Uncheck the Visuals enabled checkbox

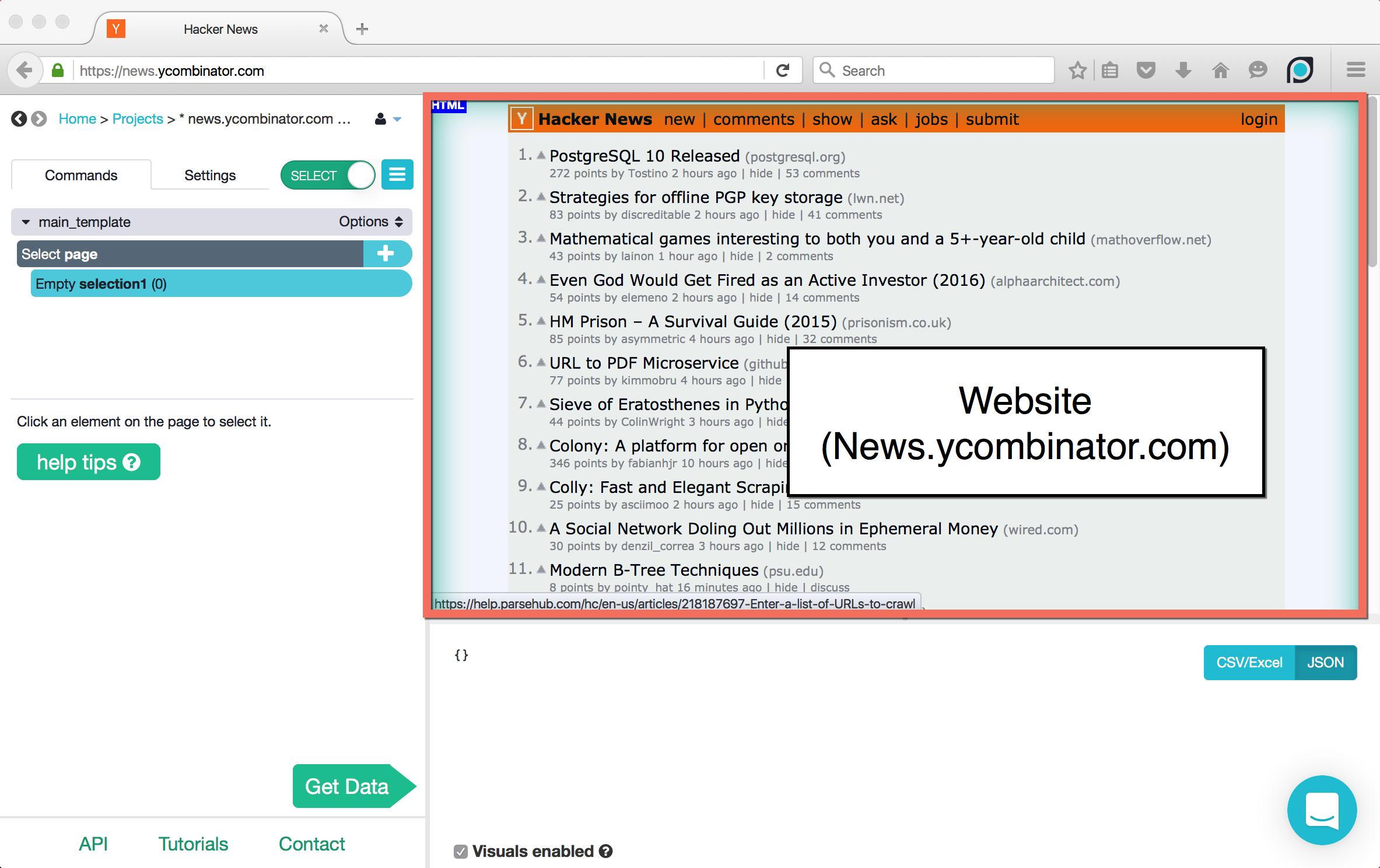point(461,852)
